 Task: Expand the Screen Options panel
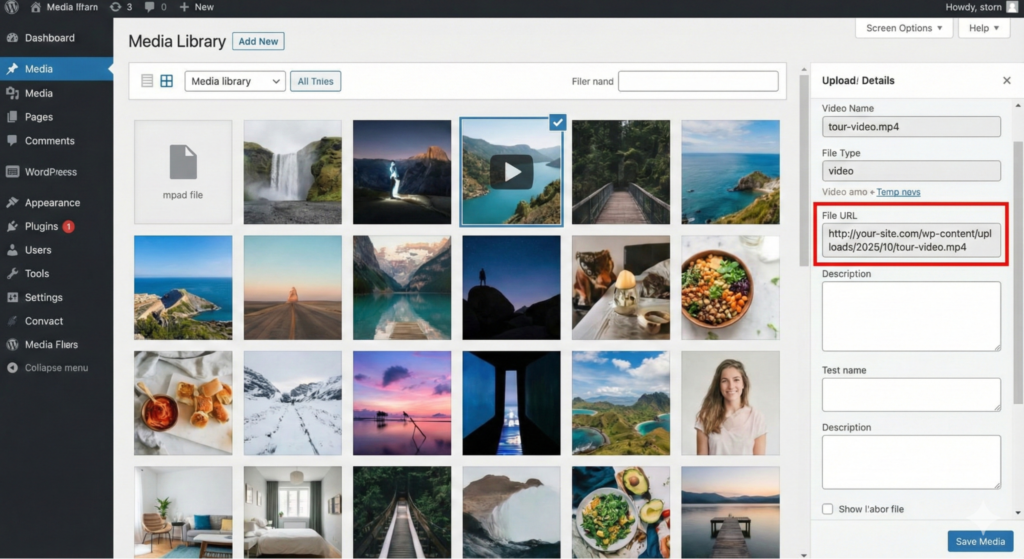click(x=905, y=28)
